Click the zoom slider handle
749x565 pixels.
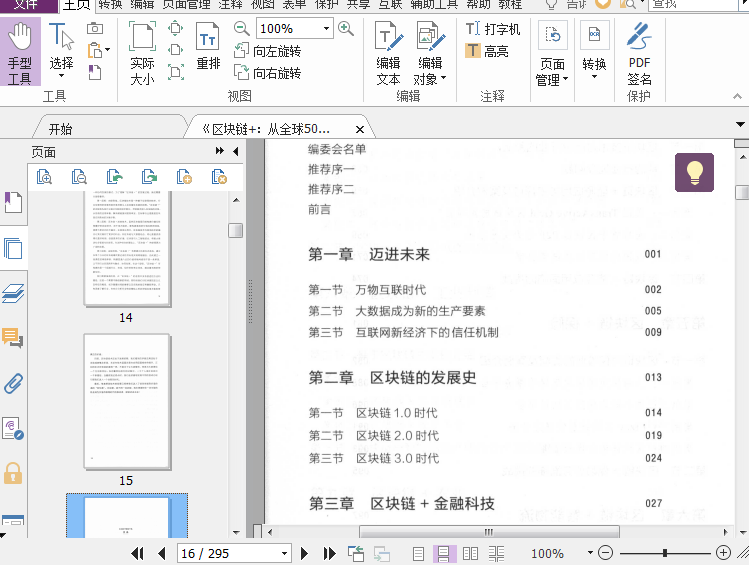click(x=664, y=553)
